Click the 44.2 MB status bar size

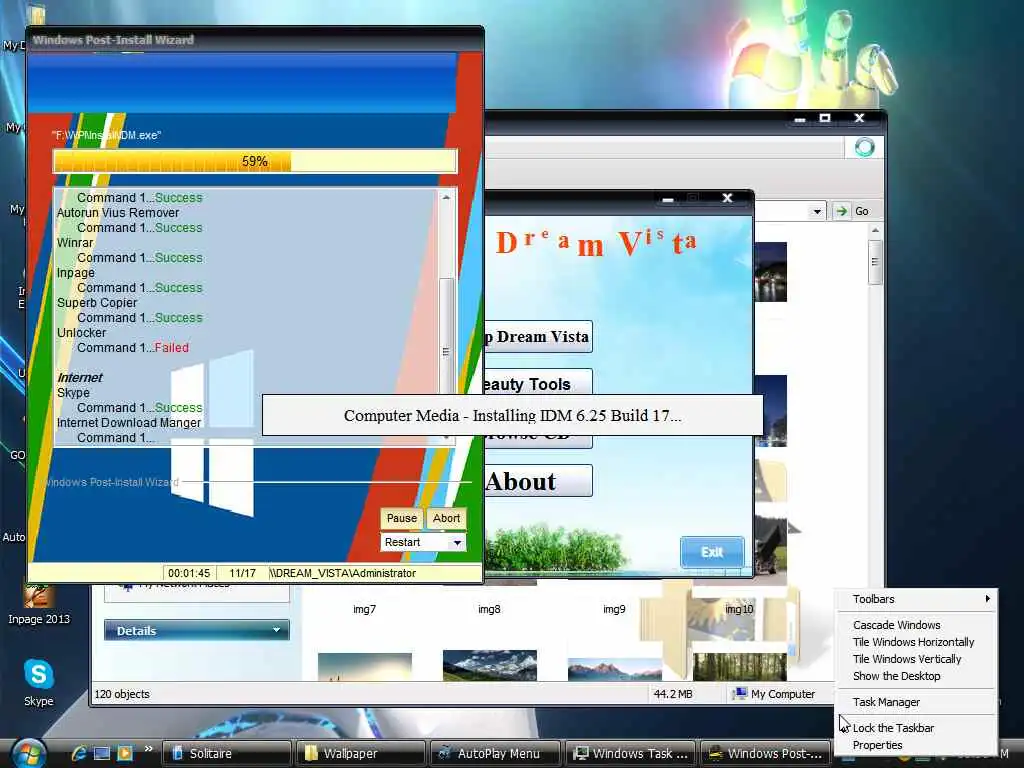pos(673,694)
